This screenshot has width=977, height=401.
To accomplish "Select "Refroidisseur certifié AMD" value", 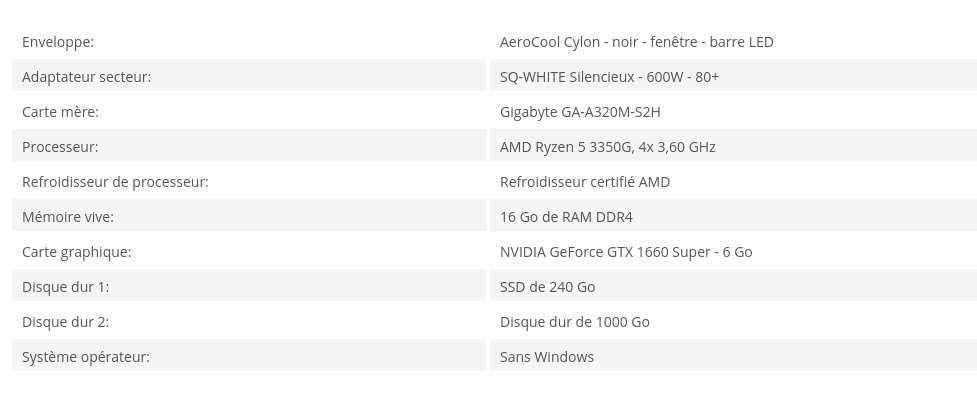I will point(585,182).
